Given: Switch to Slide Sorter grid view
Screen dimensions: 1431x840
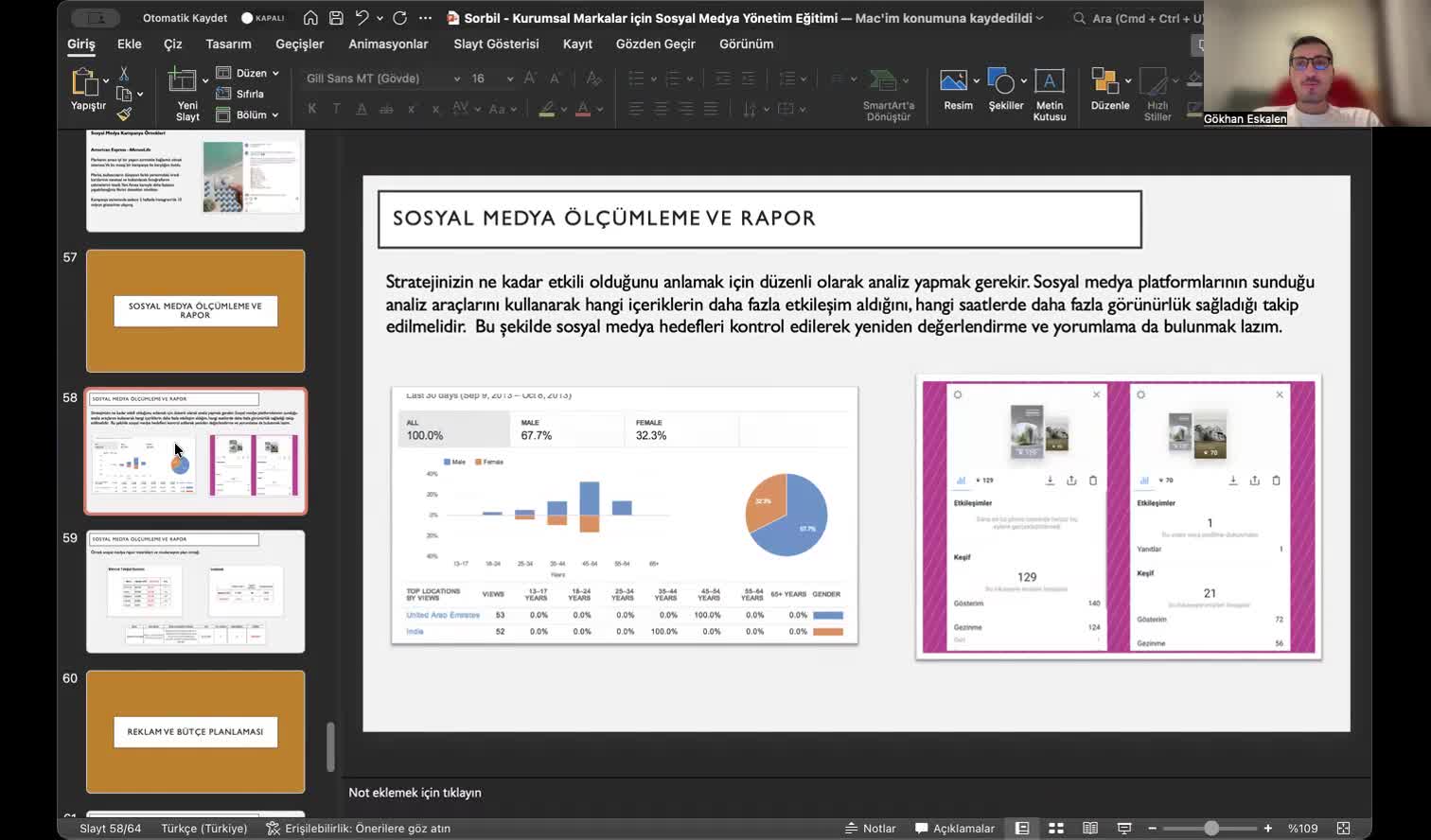Looking at the screenshot, I should click(x=1056, y=828).
